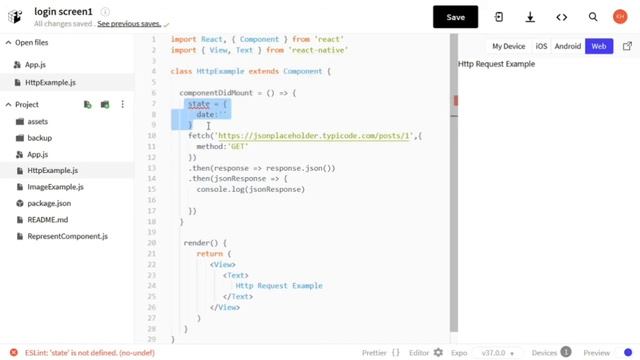This screenshot has width=640, height=360.
Task: Click the Prettier braces icon
Action: (396, 353)
